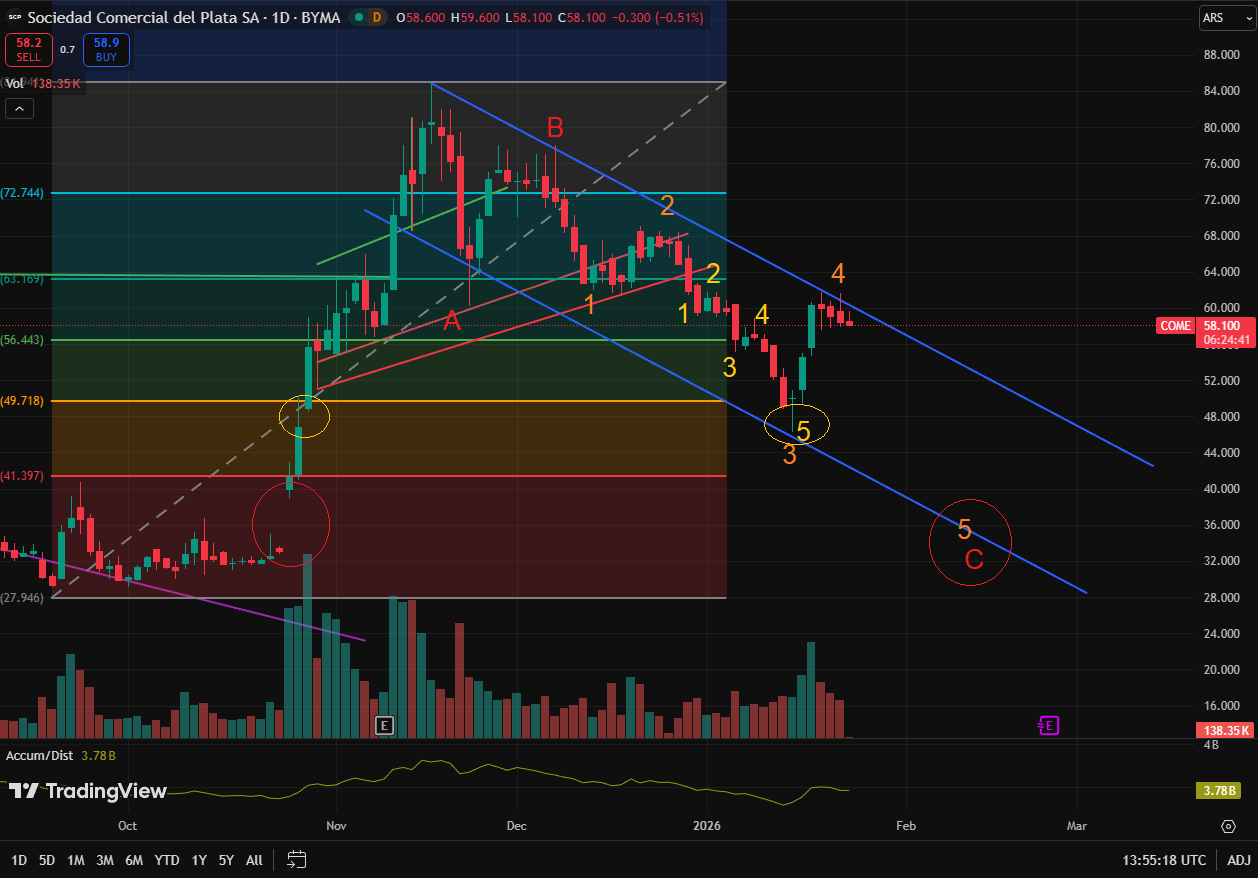The width and height of the screenshot is (1258, 878).
Task: Select the 5Y time range
Action: (226, 860)
